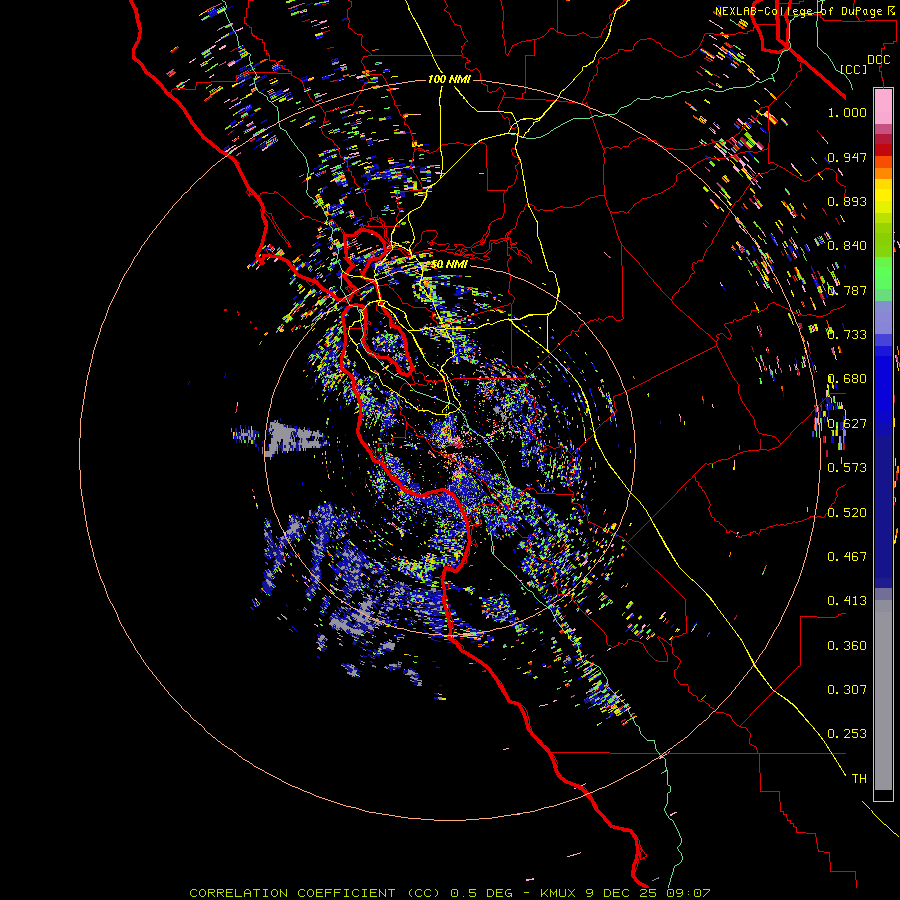Click the 50 NMI range ring label

449,265
